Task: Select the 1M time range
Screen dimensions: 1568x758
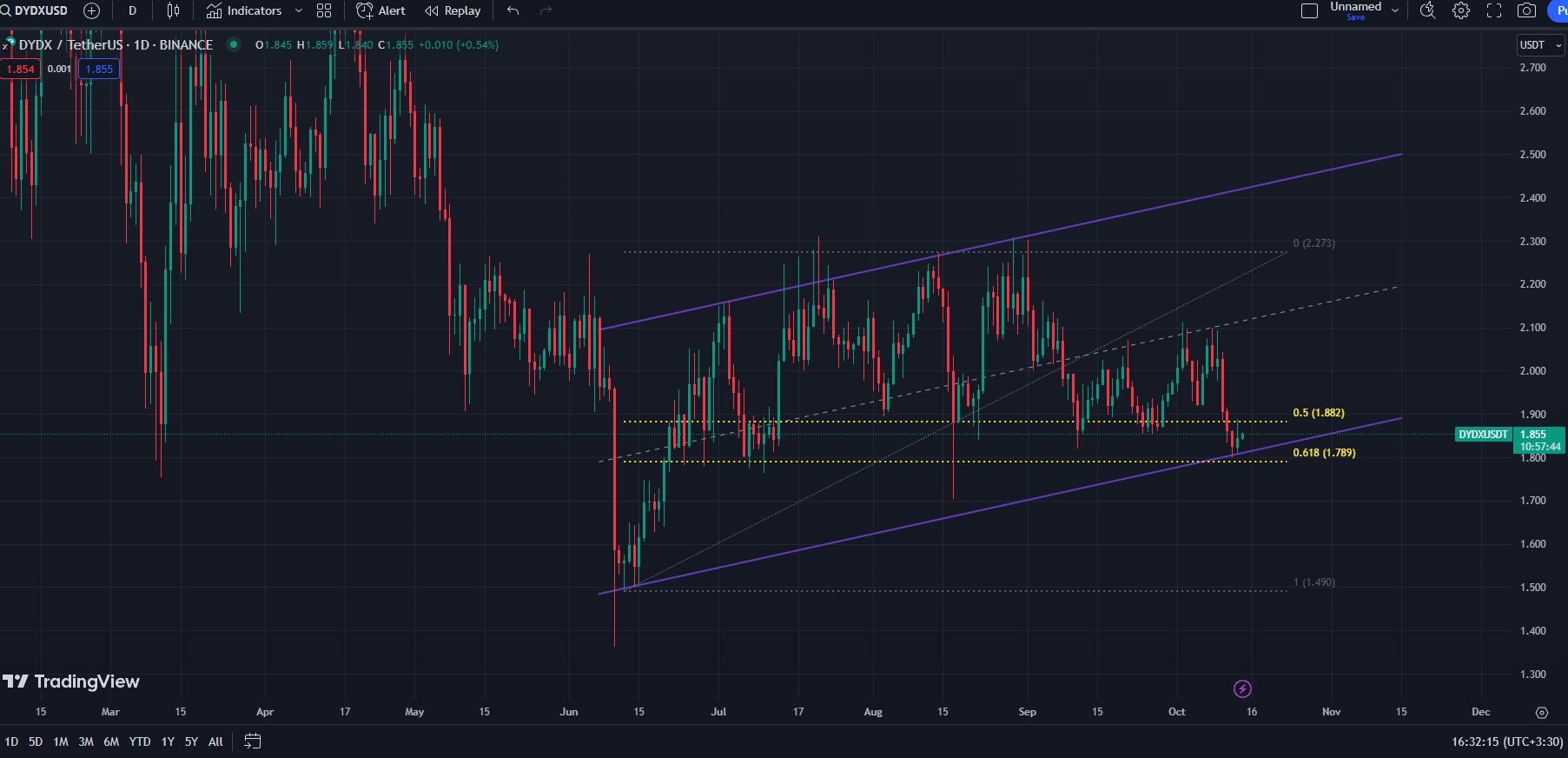Action: tap(61, 741)
